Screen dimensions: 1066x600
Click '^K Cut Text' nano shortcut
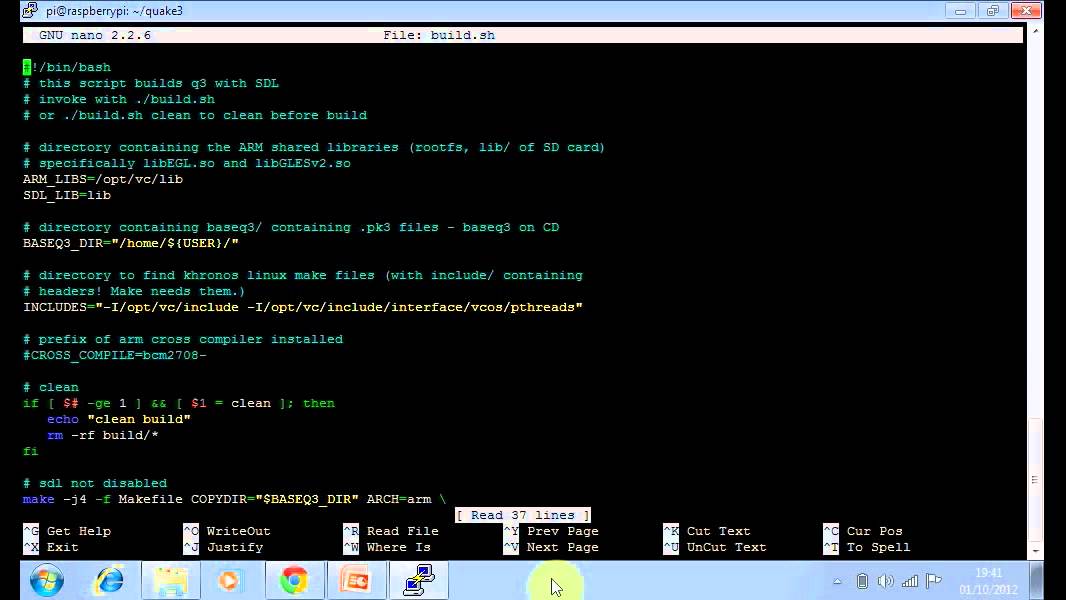pyautogui.click(x=707, y=531)
